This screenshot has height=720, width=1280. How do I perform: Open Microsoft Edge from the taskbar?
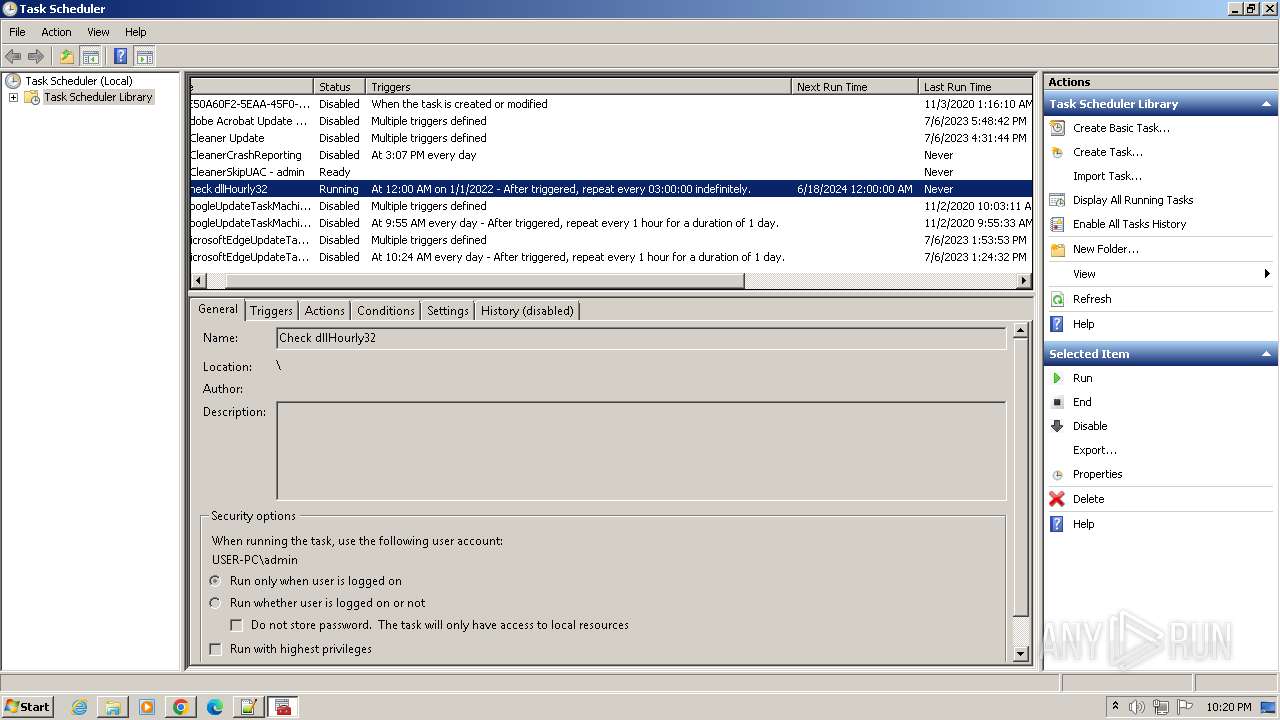click(x=215, y=707)
